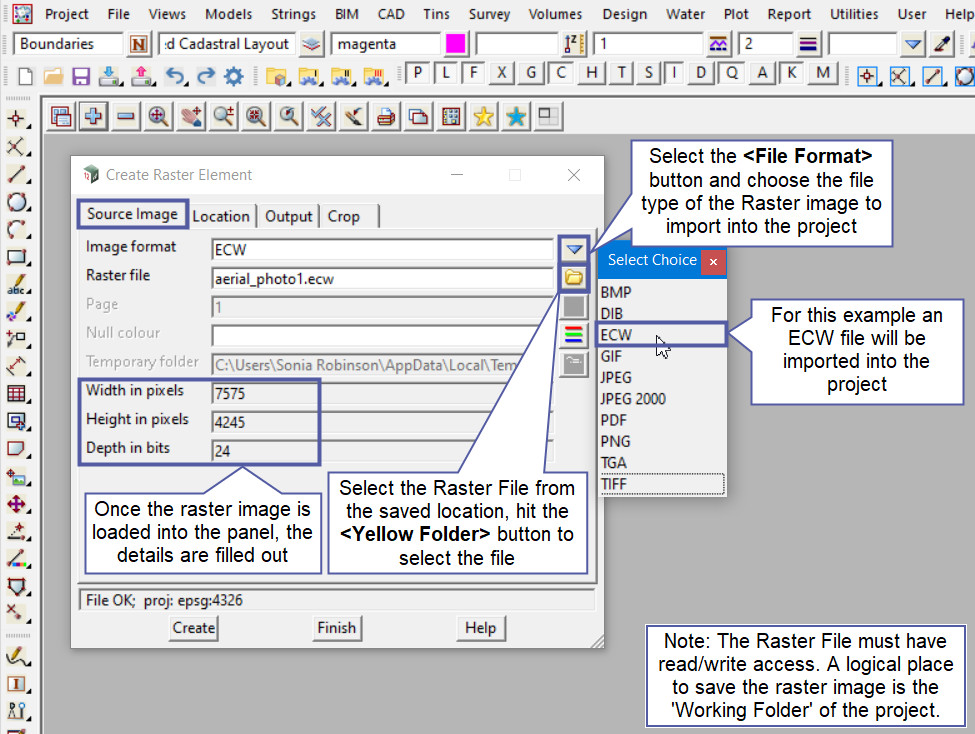Toggle the G snap button
Screen dimensions: 975x734
point(532,74)
